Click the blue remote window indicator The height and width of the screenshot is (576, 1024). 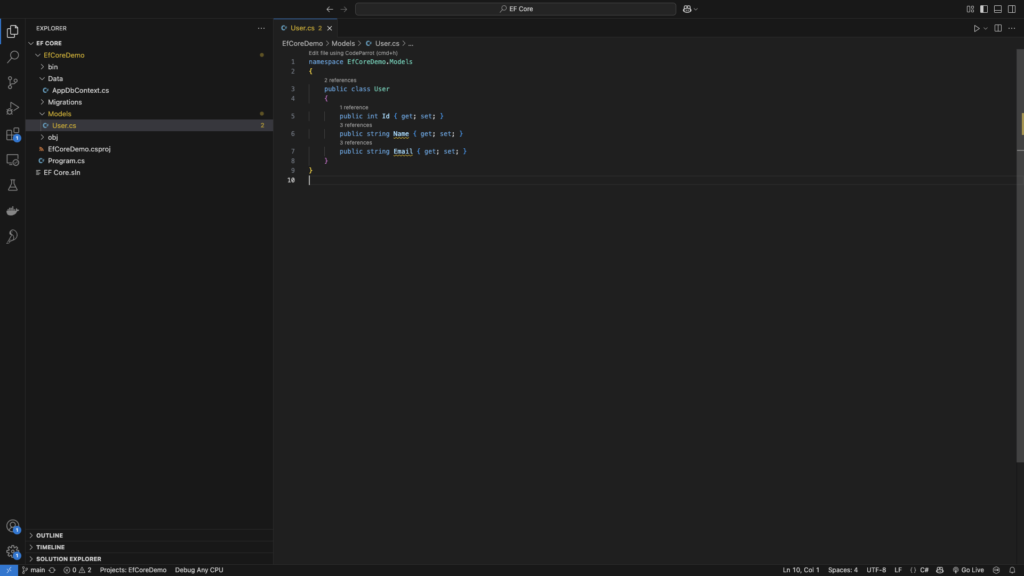pyautogui.click(x=8, y=570)
